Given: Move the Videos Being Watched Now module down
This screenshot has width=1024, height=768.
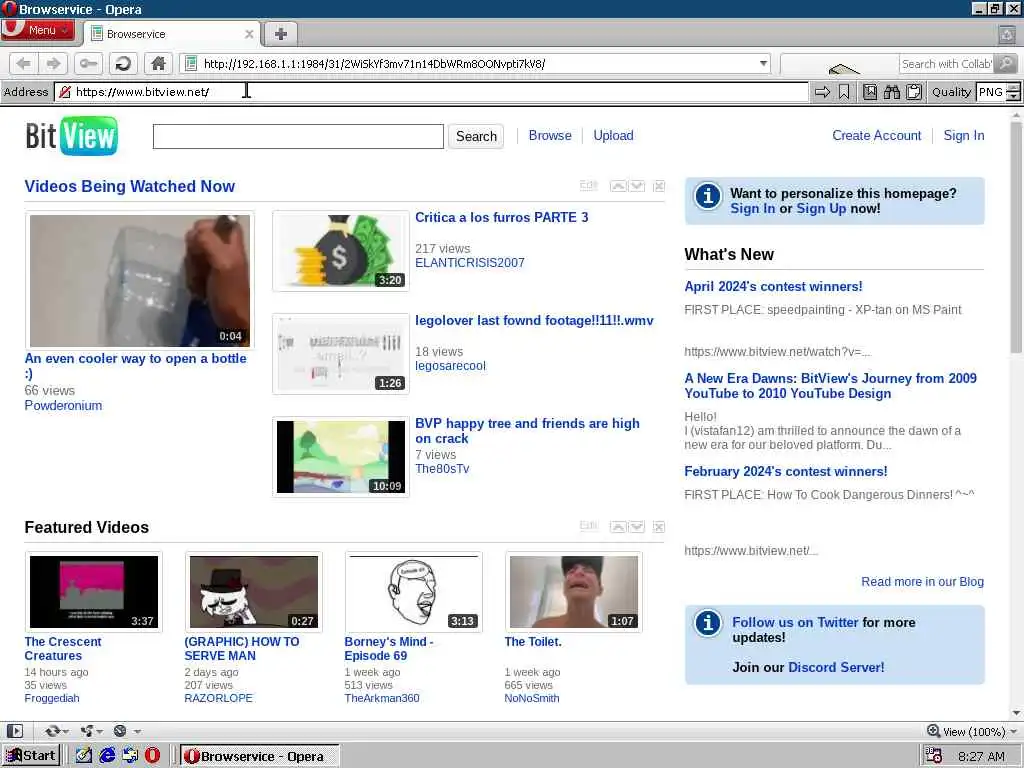Looking at the screenshot, I should tap(637, 186).
